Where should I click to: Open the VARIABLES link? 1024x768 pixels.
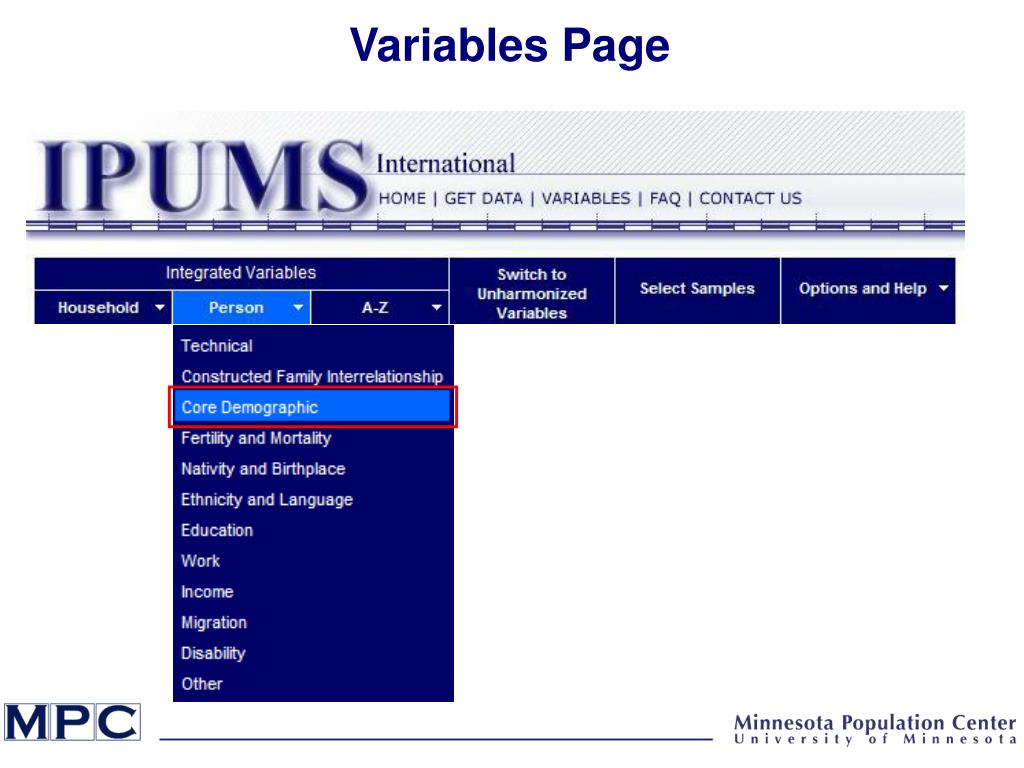point(586,199)
